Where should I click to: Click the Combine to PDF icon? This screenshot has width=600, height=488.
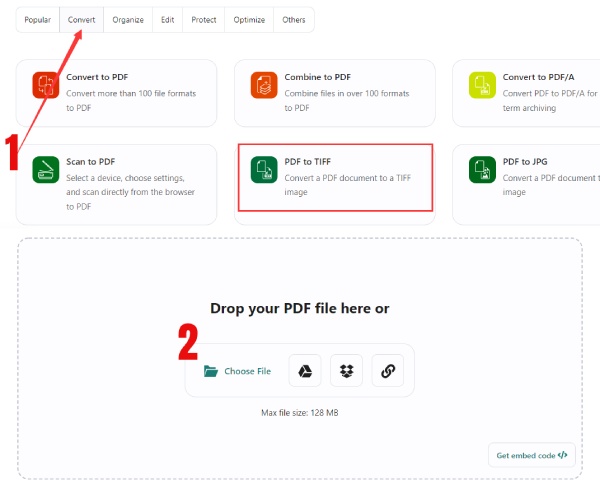point(264,85)
